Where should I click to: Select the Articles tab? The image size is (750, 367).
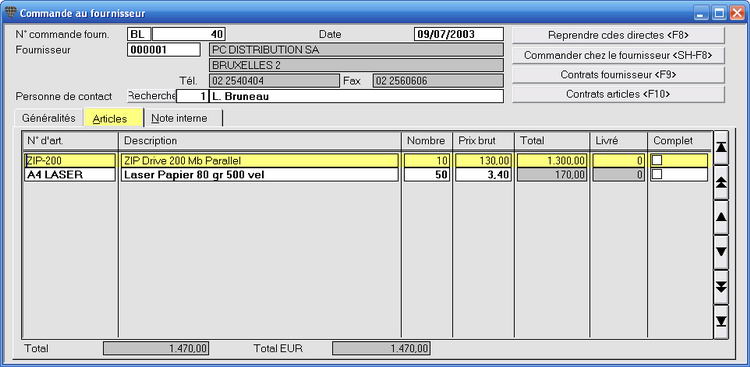click(x=113, y=118)
